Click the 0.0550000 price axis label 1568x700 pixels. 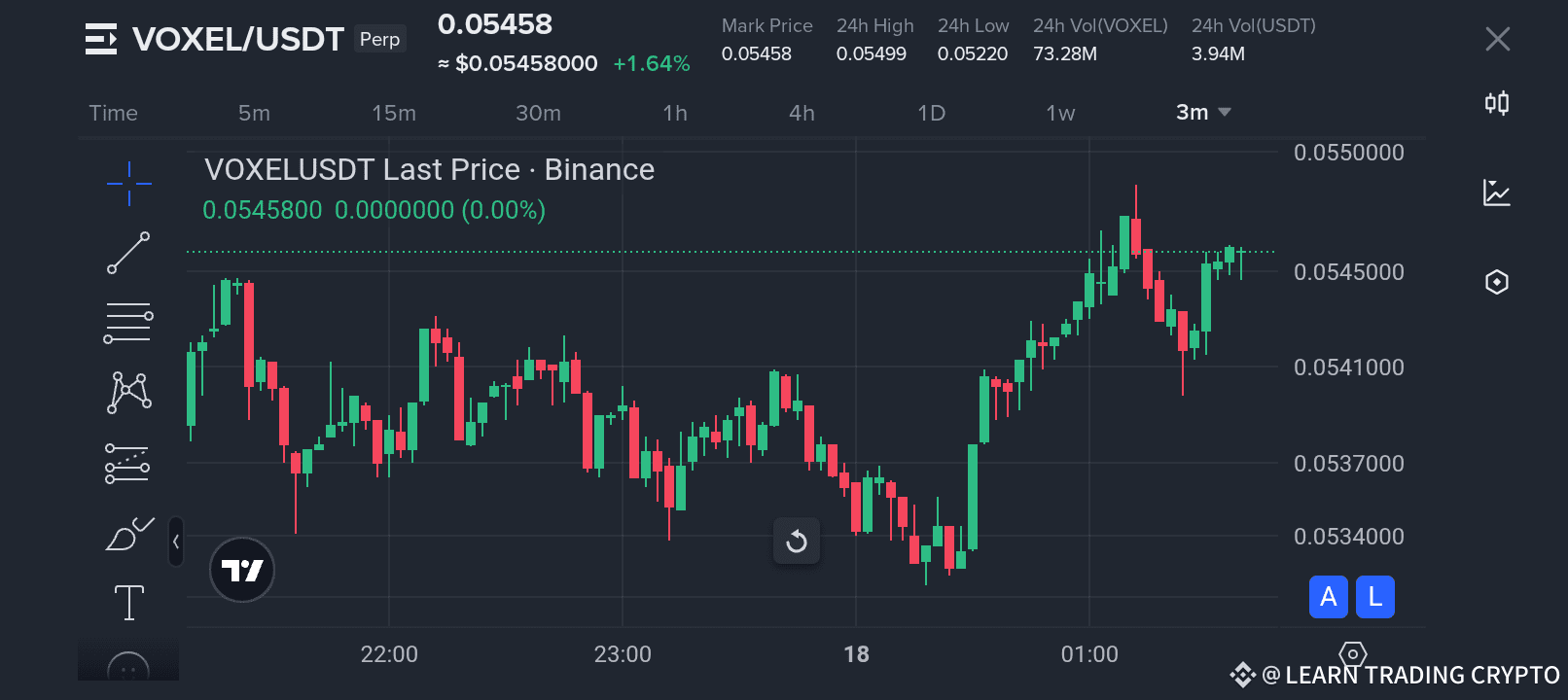coord(1349,153)
